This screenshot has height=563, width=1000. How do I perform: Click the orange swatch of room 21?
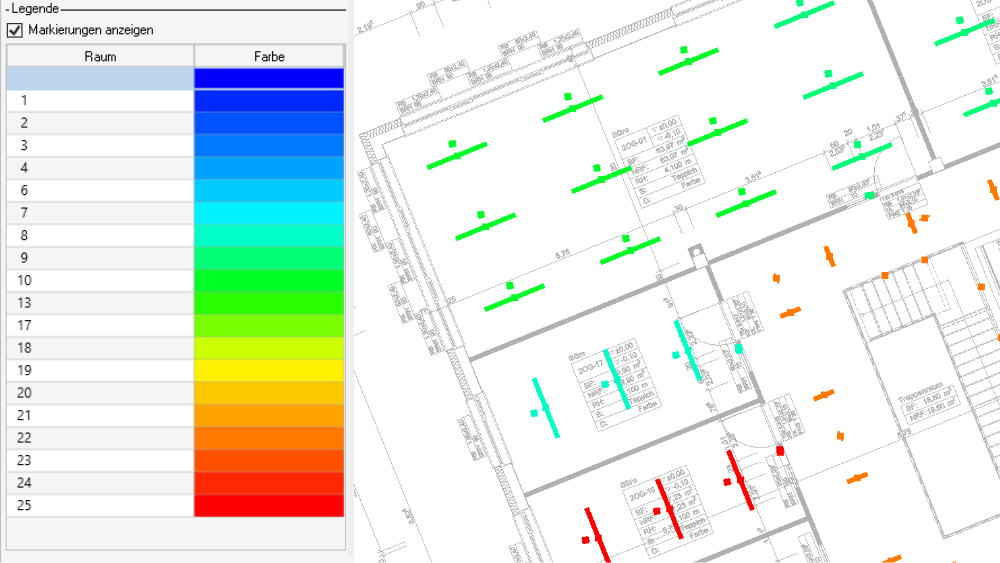tap(269, 416)
